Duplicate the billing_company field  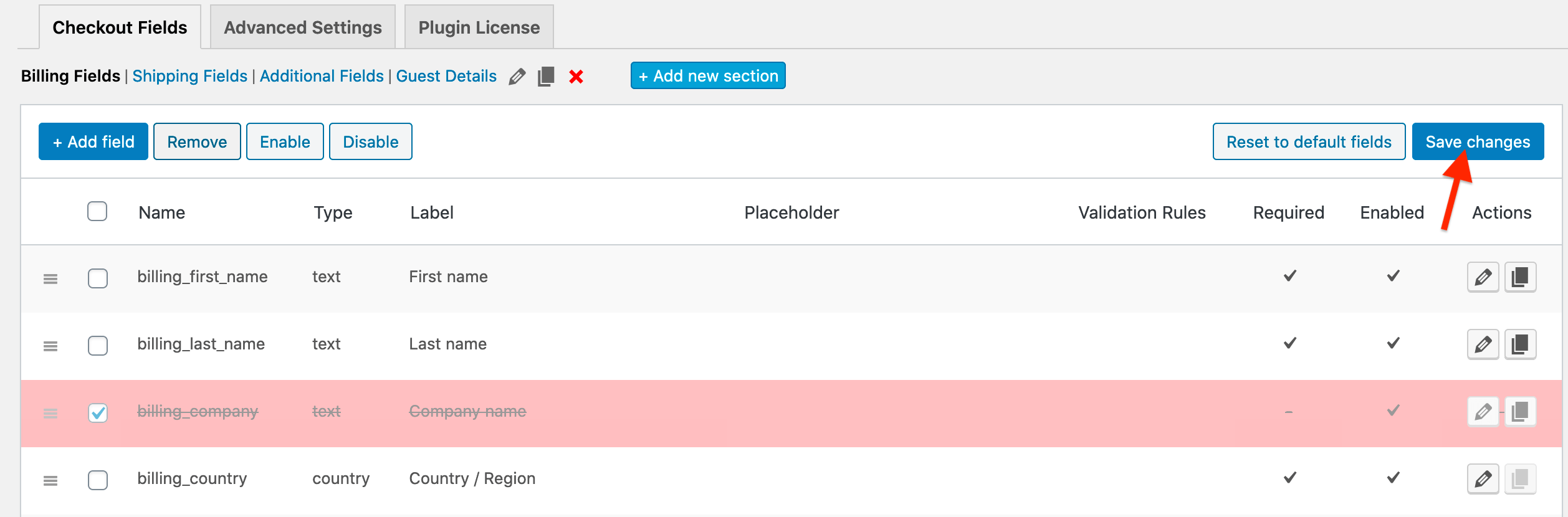pyautogui.click(x=1521, y=411)
